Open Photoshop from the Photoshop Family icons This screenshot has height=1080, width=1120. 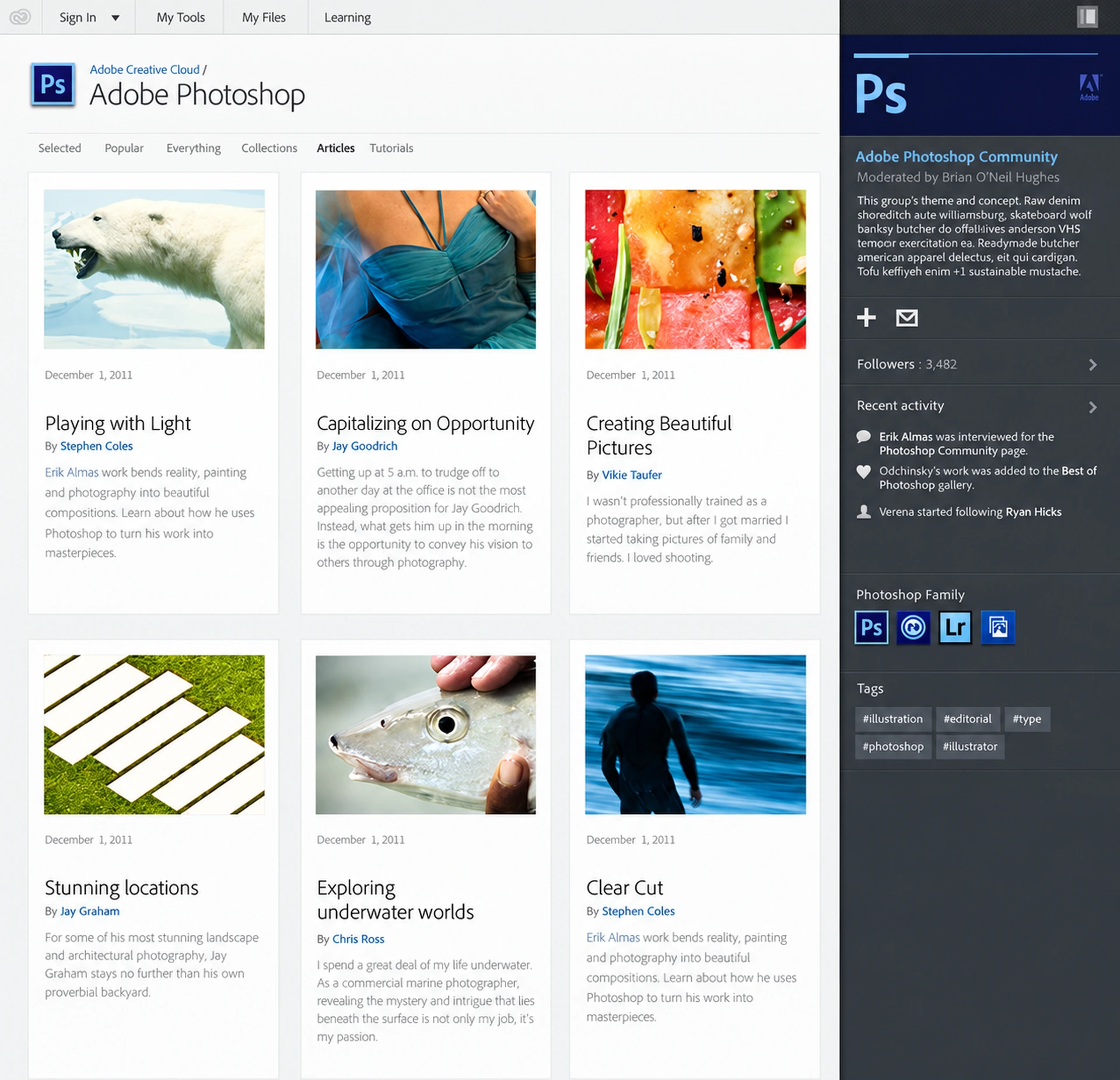(871, 627)
